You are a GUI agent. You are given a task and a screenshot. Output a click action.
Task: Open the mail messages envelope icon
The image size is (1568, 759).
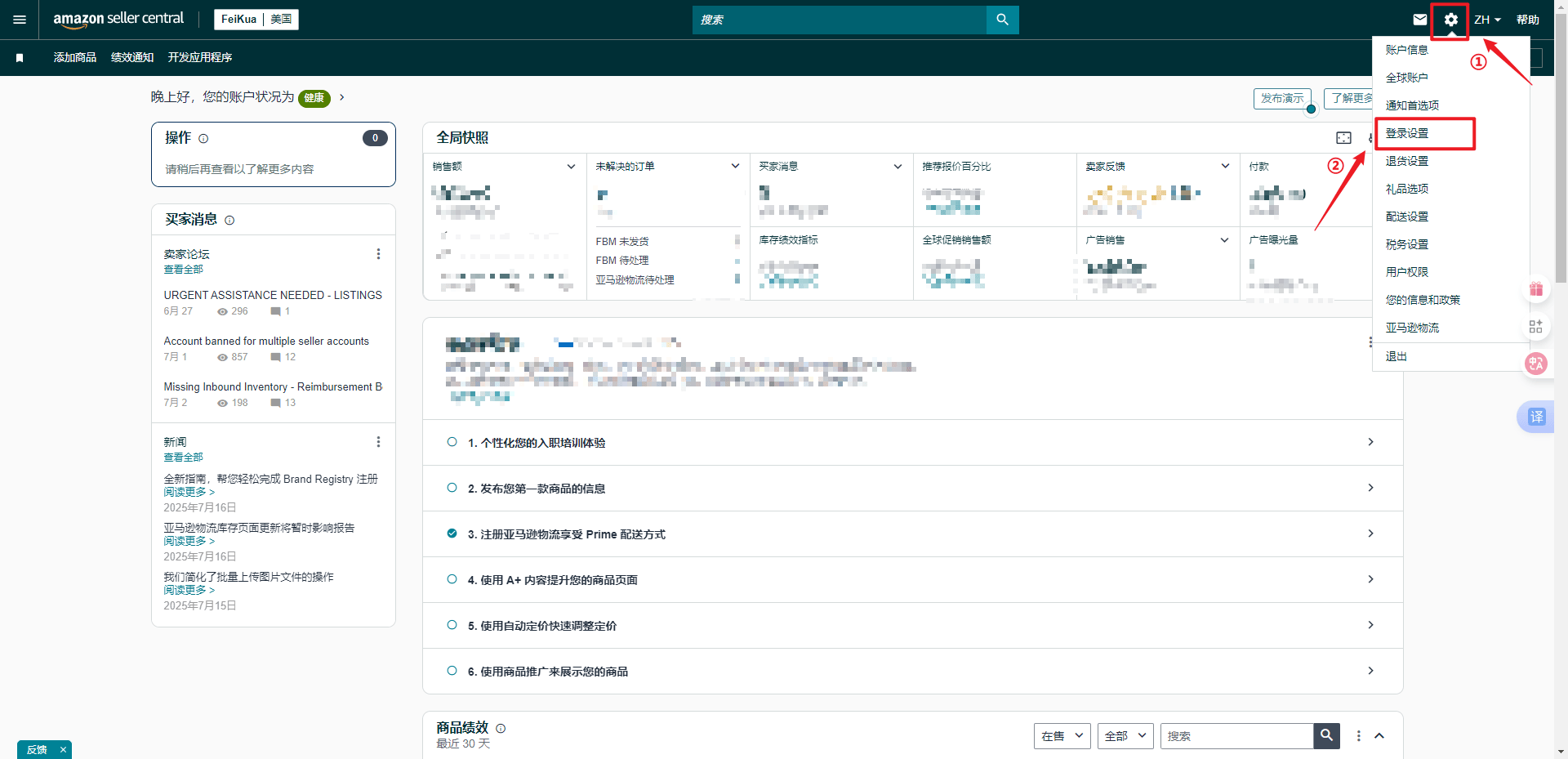point(1420,20)
